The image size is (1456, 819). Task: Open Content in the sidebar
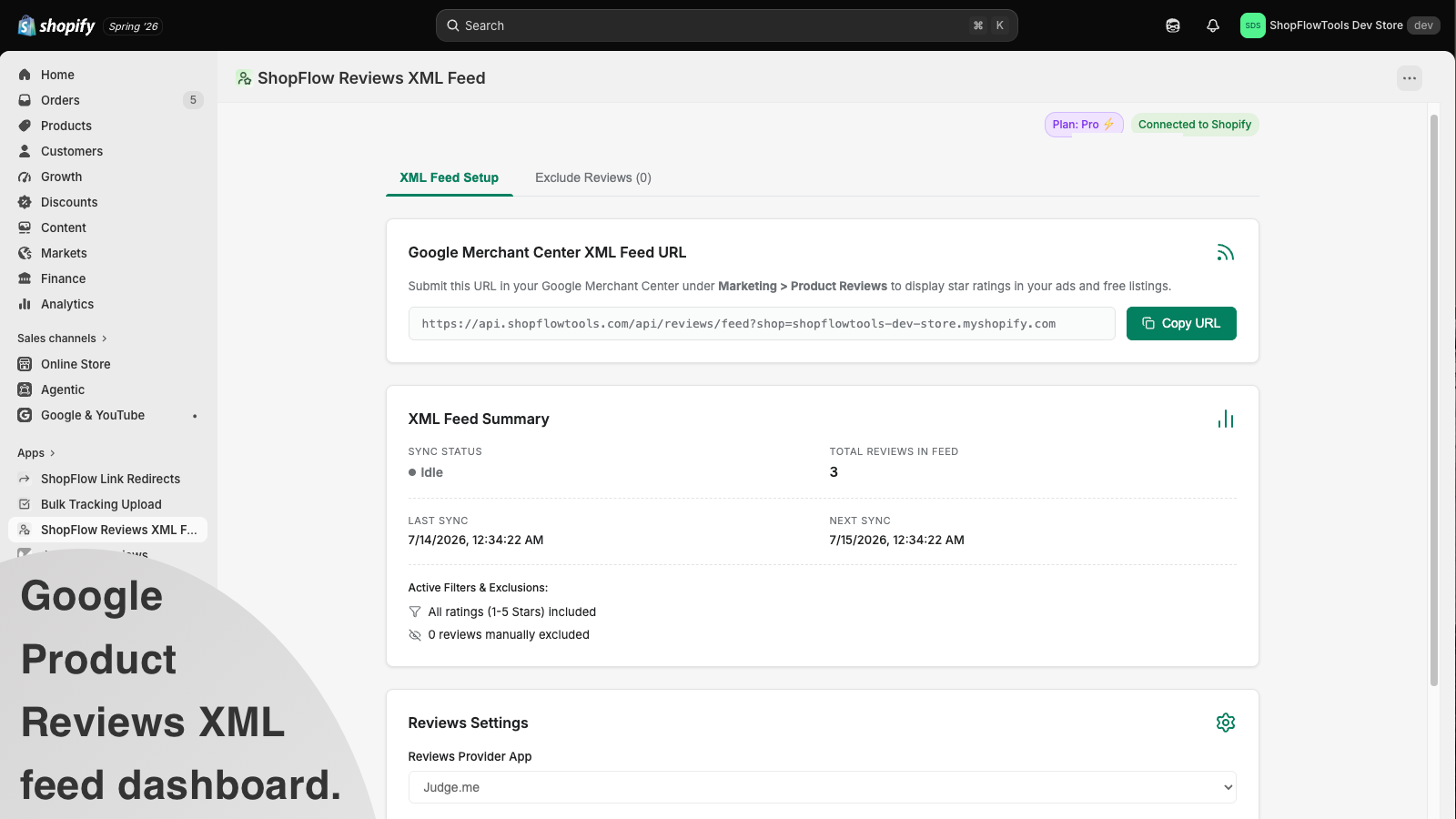click(x=108, y=227)
